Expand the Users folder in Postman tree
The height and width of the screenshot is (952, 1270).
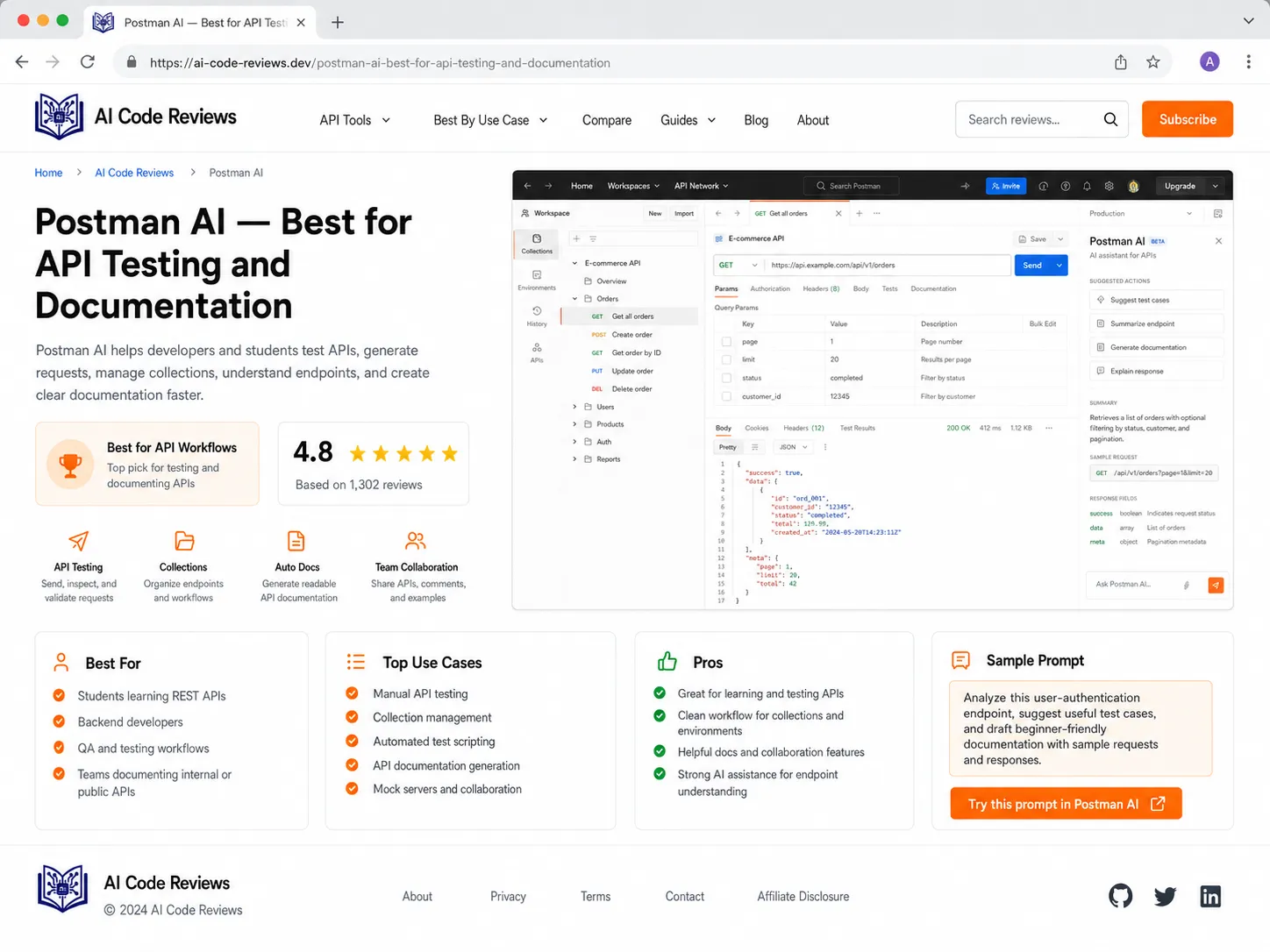click(x=575, y=407)
